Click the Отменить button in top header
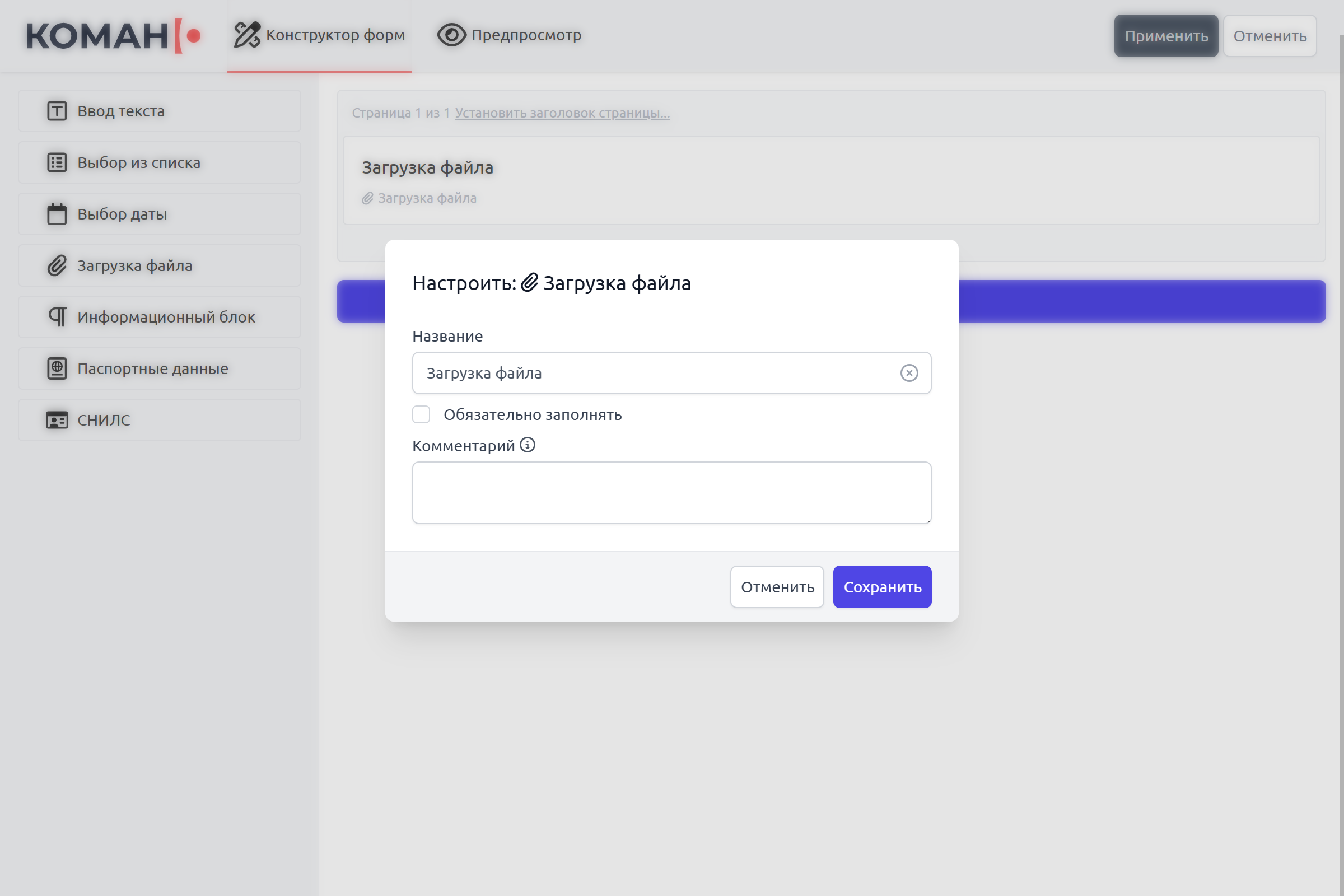Viewport: 1344px width, 896px height. pyautogui.click(x=1270, y=36)
